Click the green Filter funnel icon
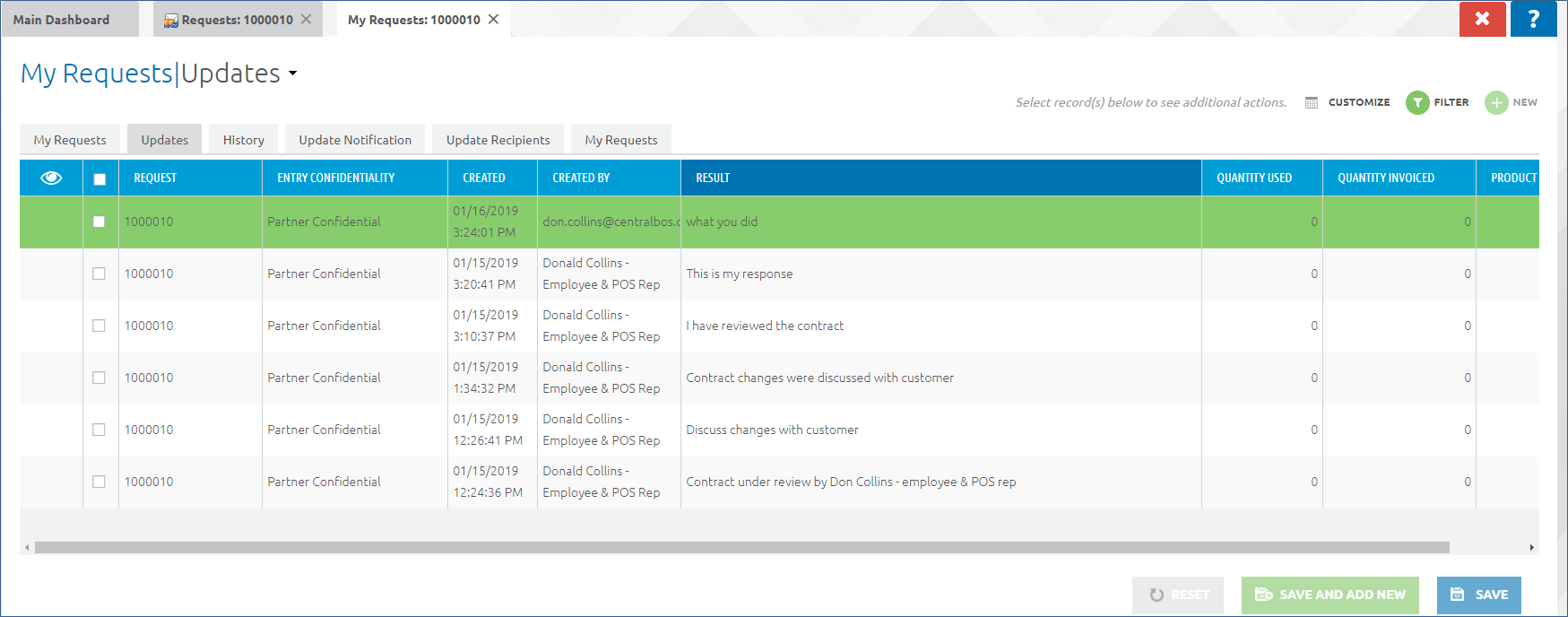Screen dimensions: 1568x617 point(1416,103)
